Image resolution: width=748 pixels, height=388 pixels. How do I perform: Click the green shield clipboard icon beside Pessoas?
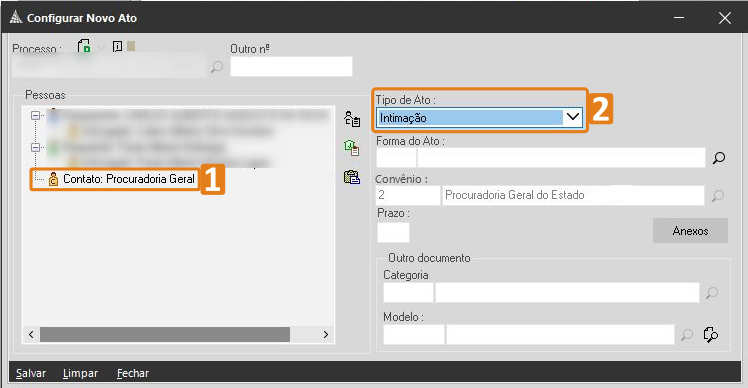[x=352, y=148]
